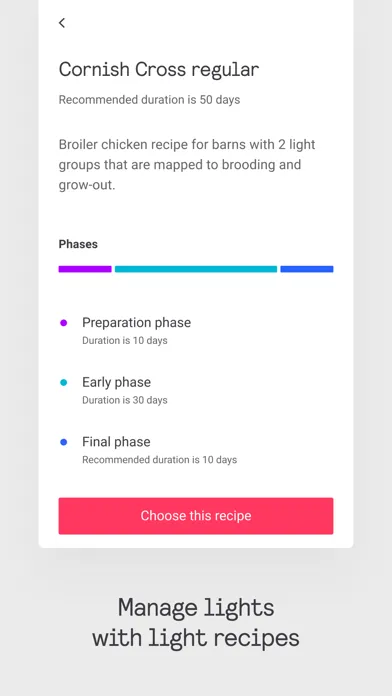Choose this recipe
The image size is (392, 696).
coord(196,516)
